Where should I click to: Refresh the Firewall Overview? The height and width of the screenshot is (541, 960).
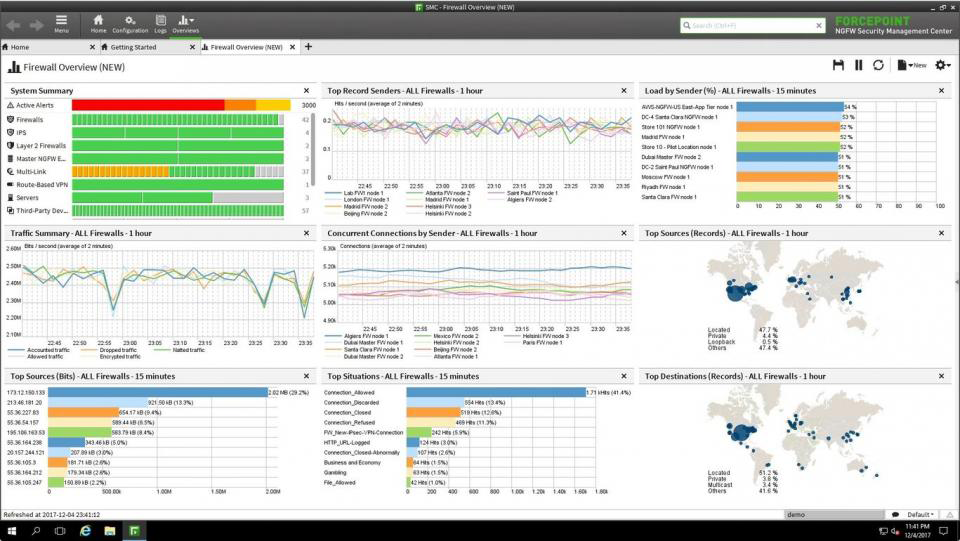878,65
